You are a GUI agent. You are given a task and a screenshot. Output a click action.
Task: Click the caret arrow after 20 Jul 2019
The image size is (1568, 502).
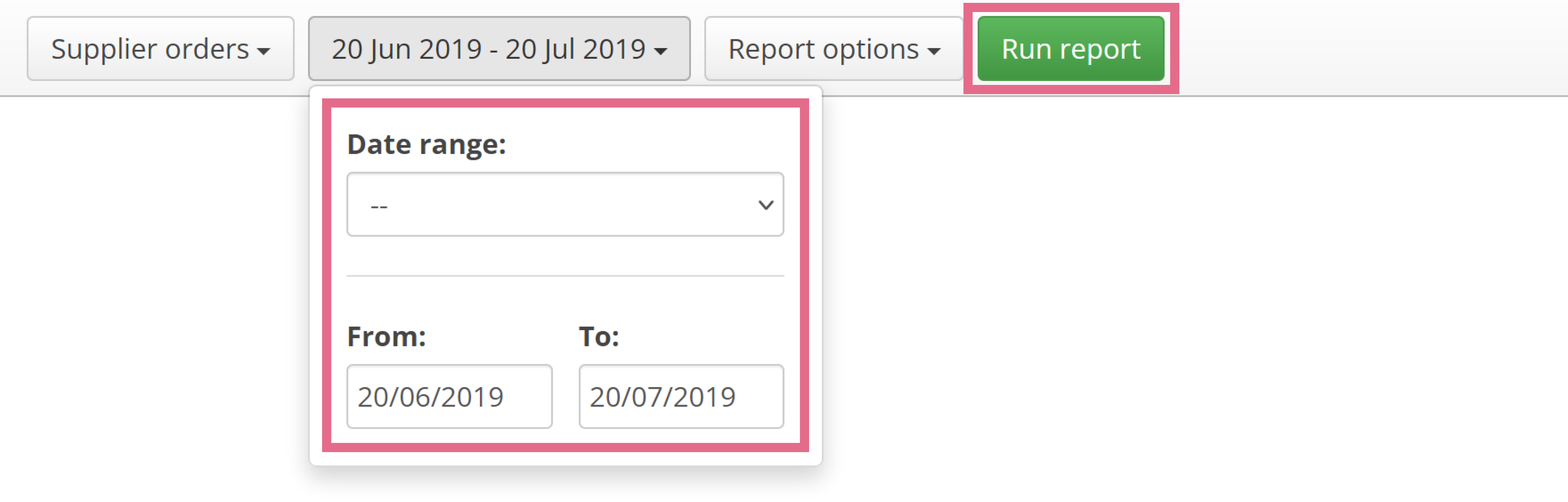661,52
